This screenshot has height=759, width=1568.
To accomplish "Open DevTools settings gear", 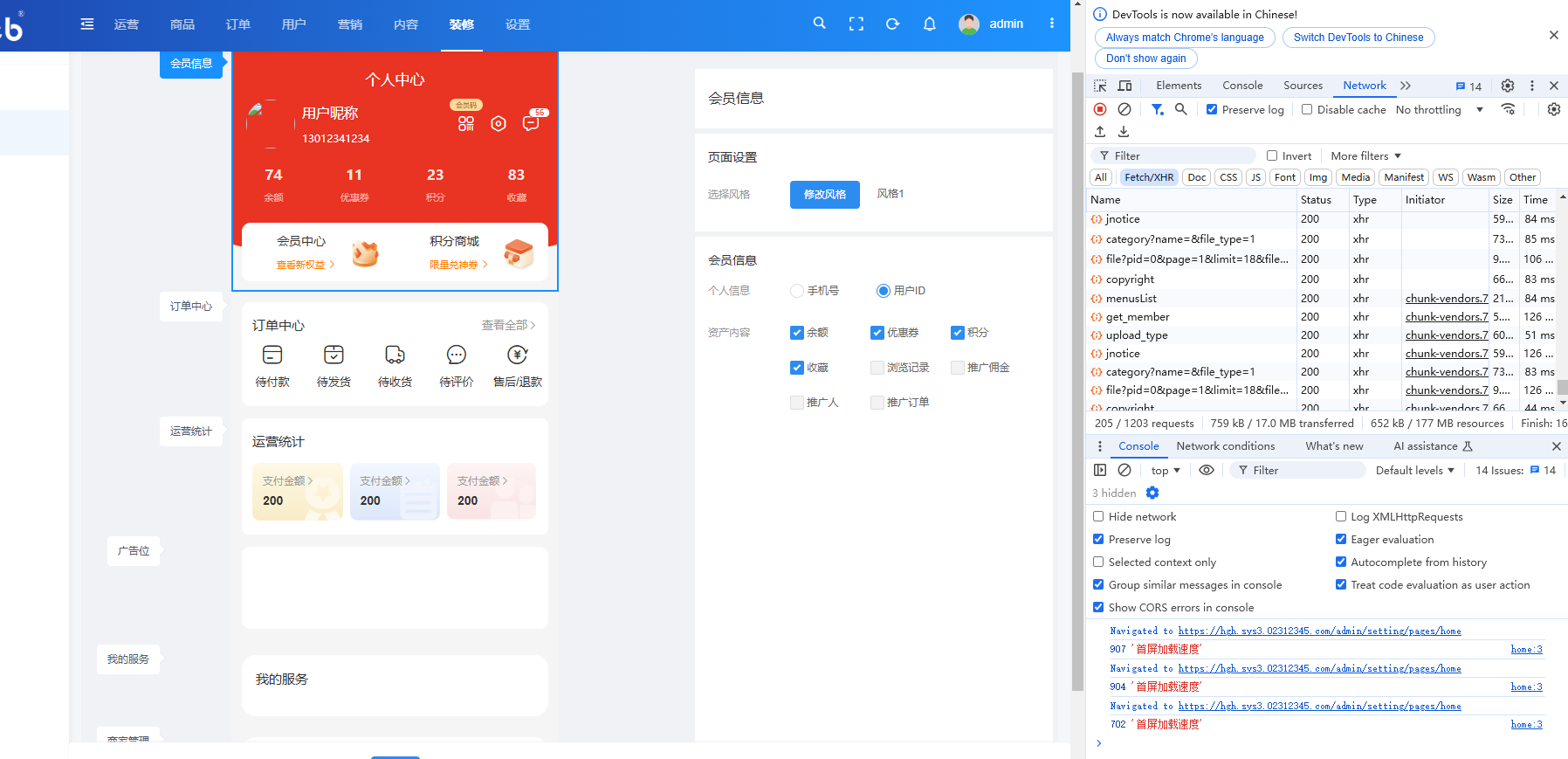I will (x=1508, y=86).
